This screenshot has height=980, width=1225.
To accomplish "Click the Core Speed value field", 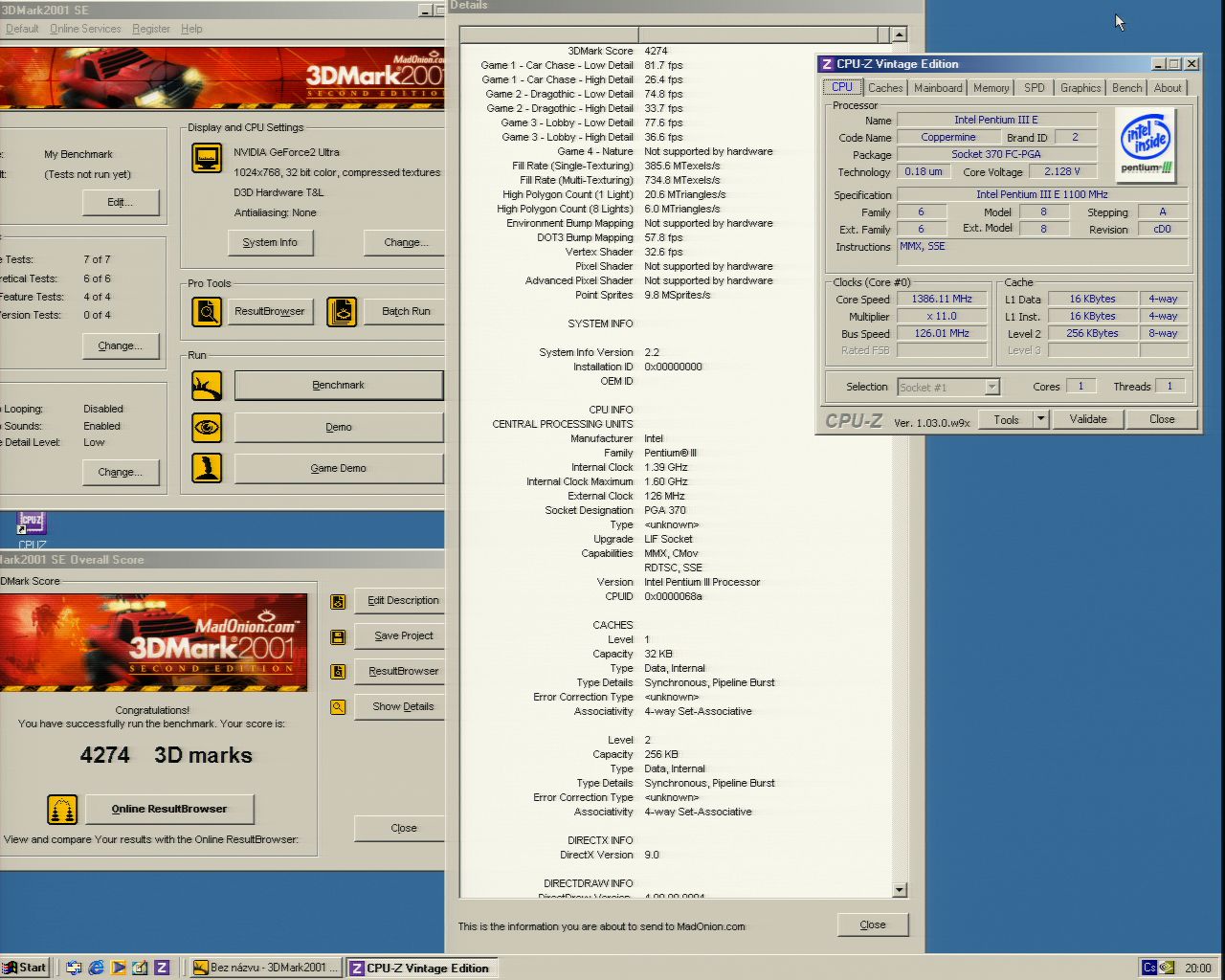I will click(x=942, y=300).
